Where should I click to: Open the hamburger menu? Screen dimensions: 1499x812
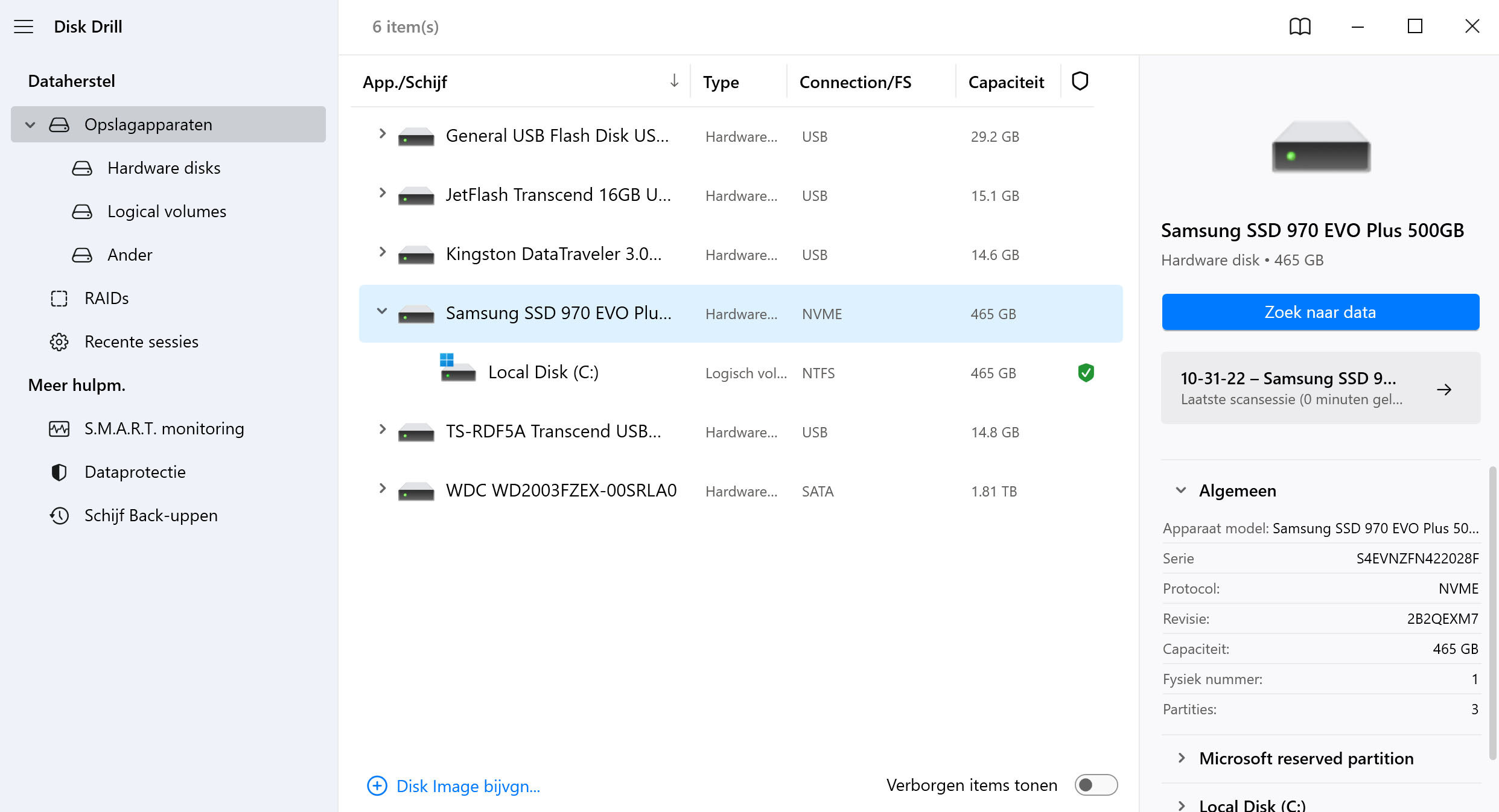pyautogui.click(x=24, y=27)
